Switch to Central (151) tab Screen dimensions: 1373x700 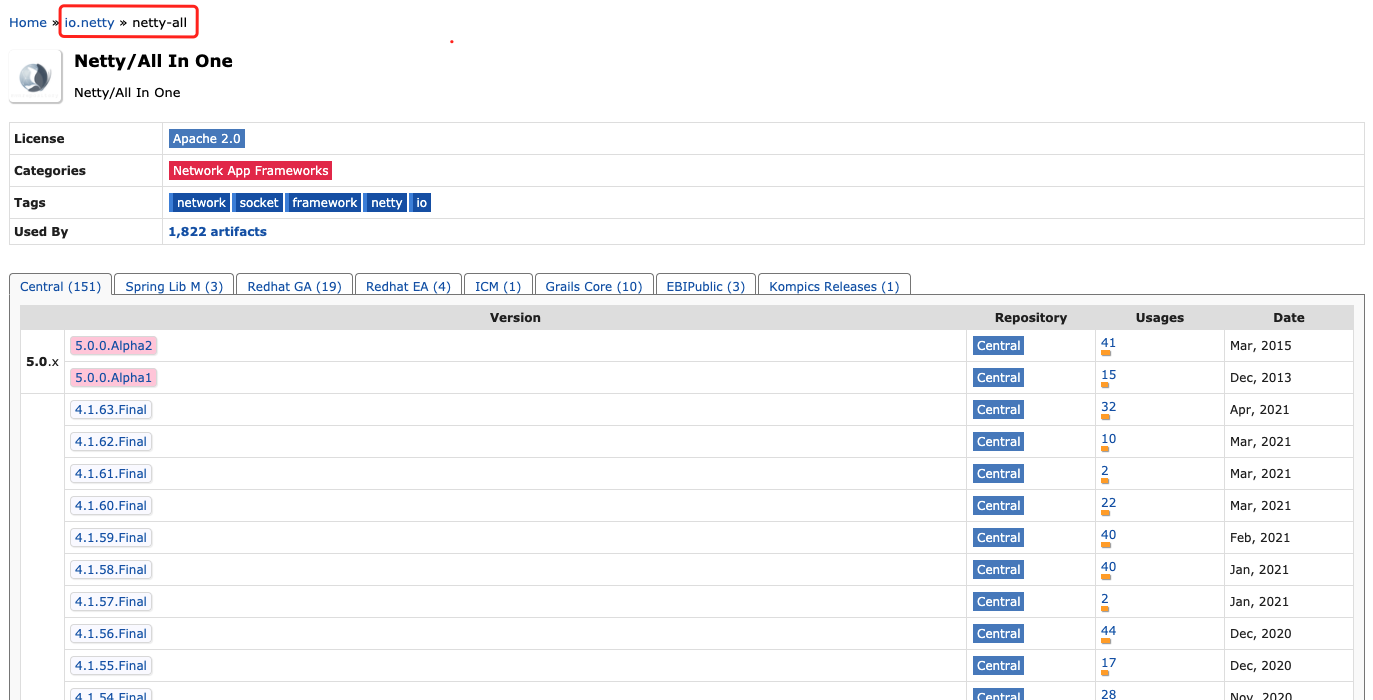60,286
